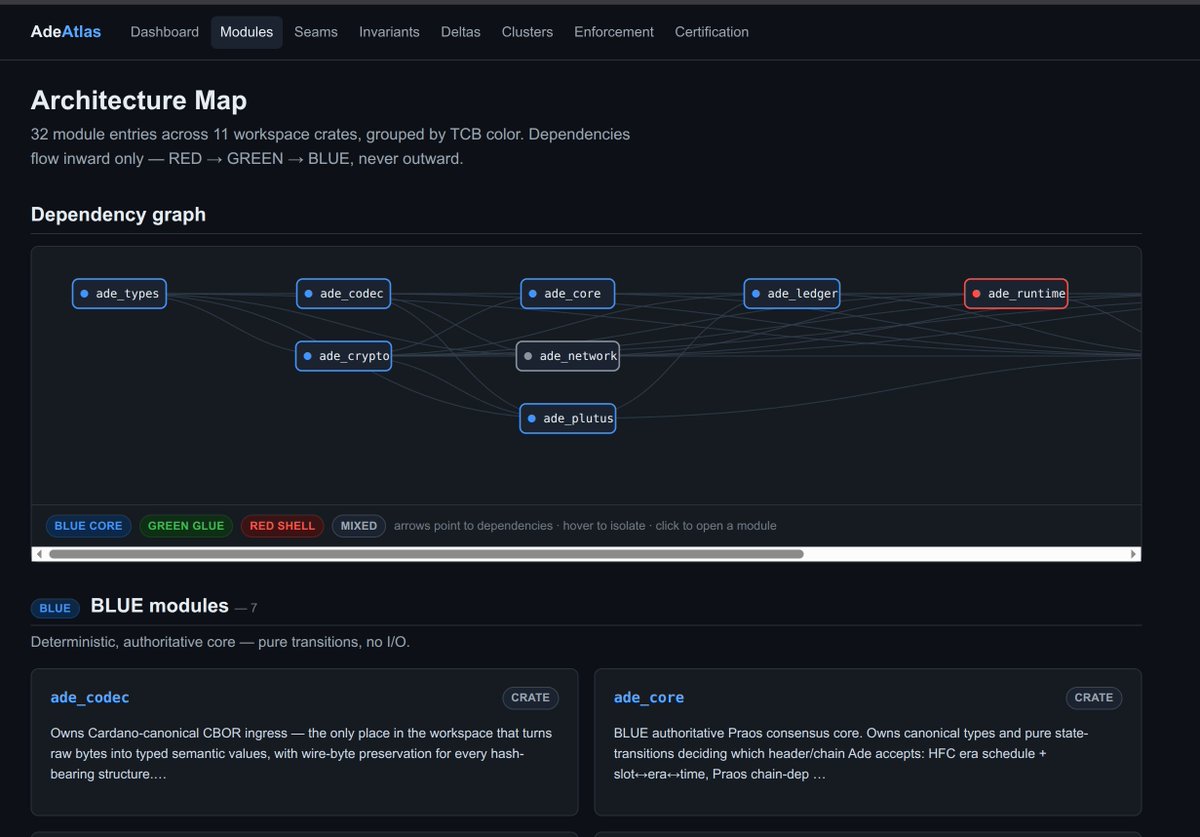Open the Dashboard tab
The width and height of the screenshot is (1200, 837).
(164, 32)
